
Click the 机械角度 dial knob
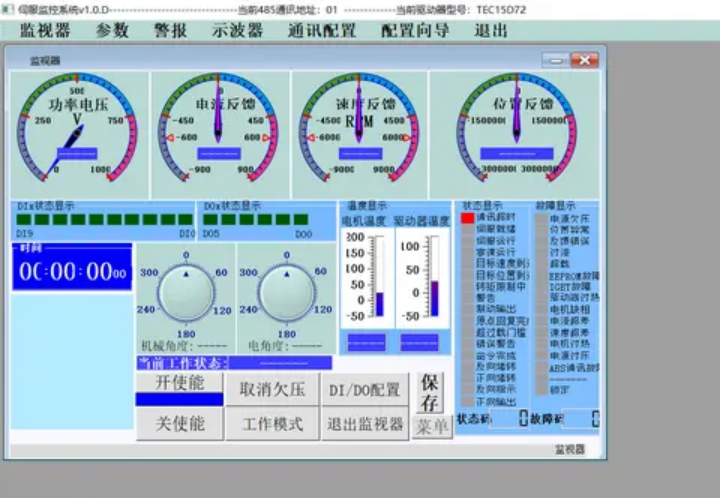pos(186,293)
